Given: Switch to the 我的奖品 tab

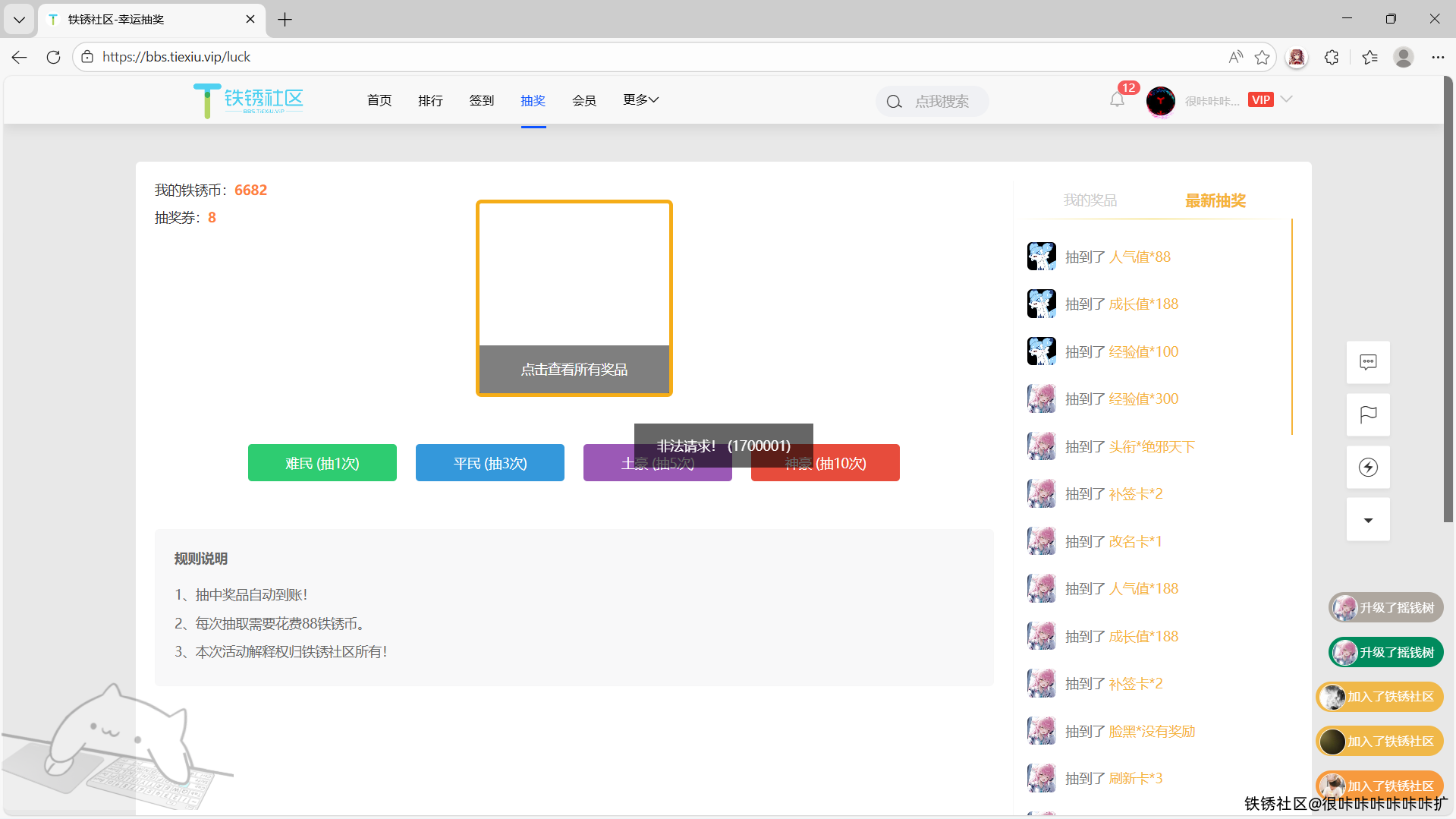Looking at the screenshot, I should (1090, 200).
